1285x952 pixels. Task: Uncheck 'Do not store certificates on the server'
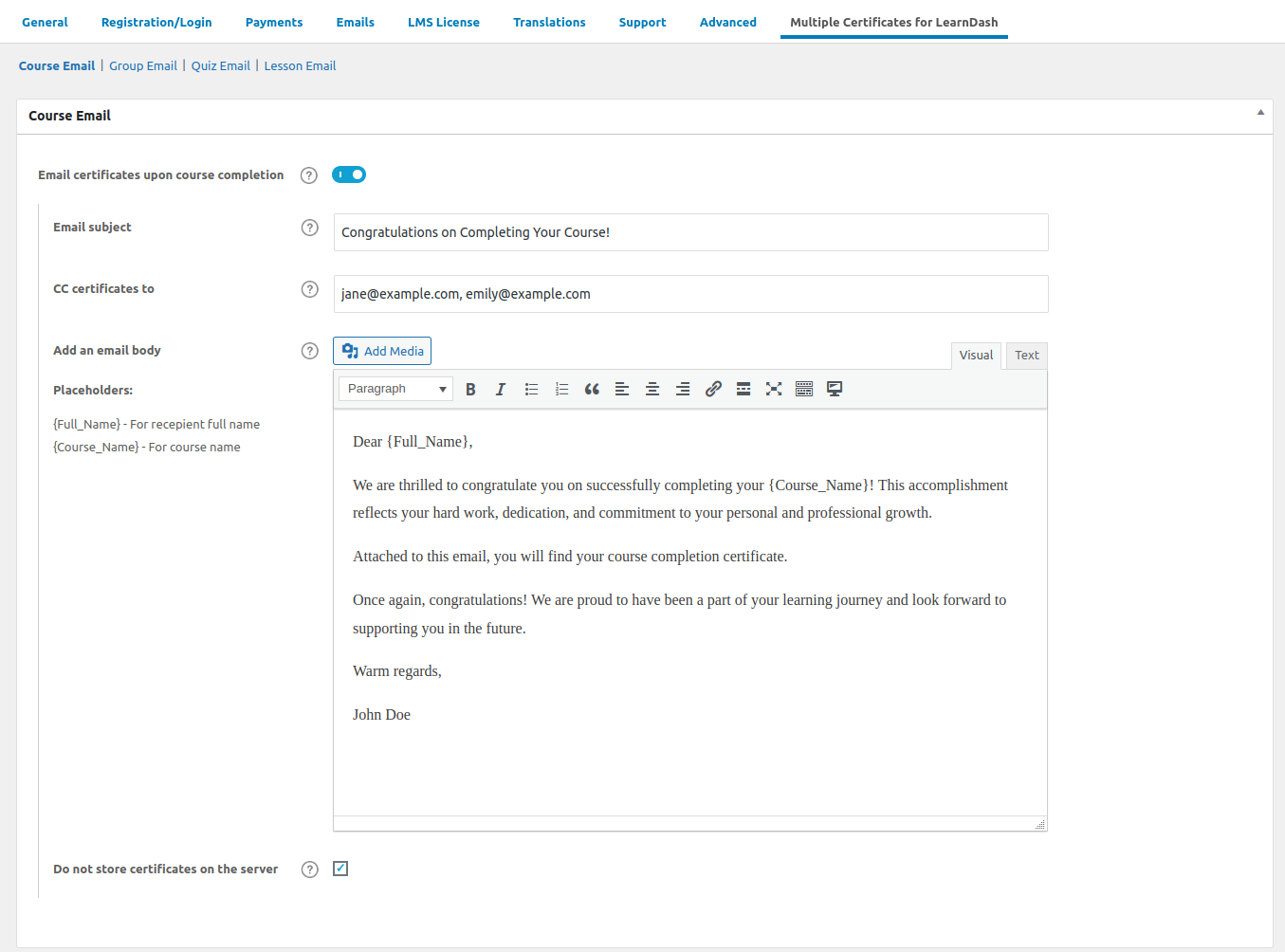tap(340, 869)
